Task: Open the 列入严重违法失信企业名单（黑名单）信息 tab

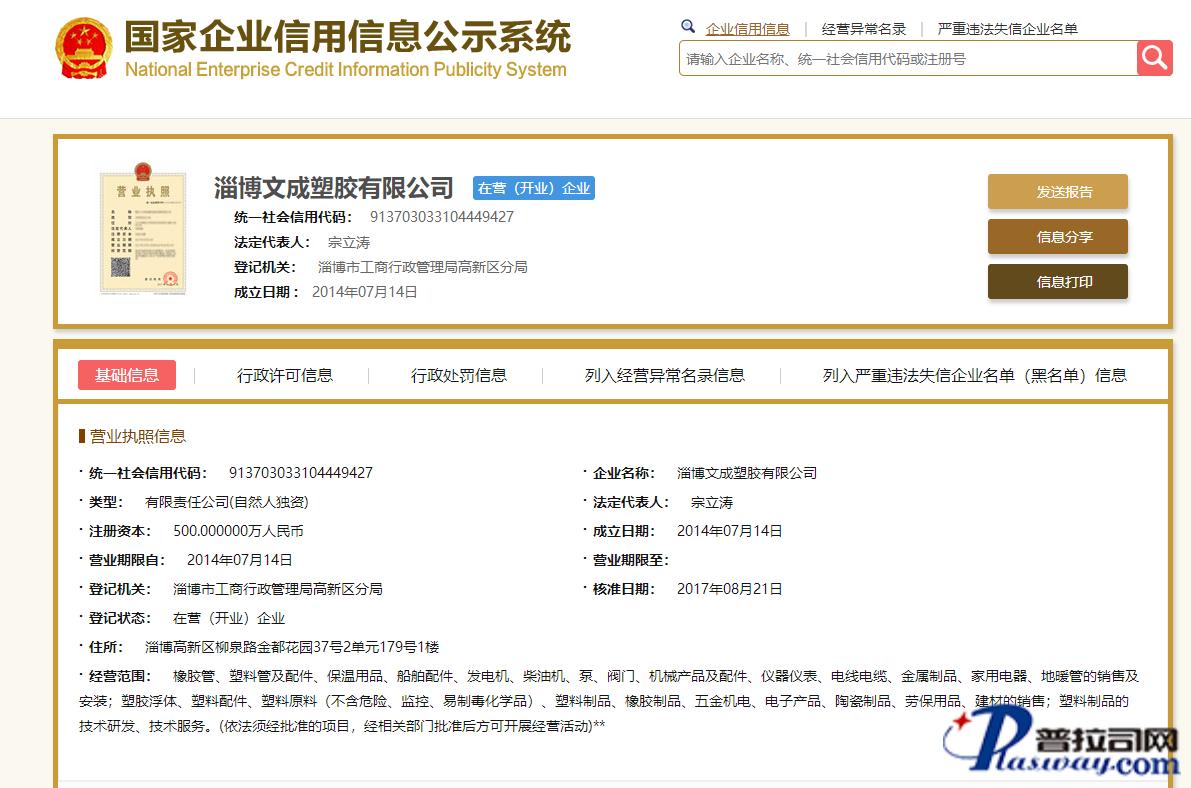Action: pos(974,375)
